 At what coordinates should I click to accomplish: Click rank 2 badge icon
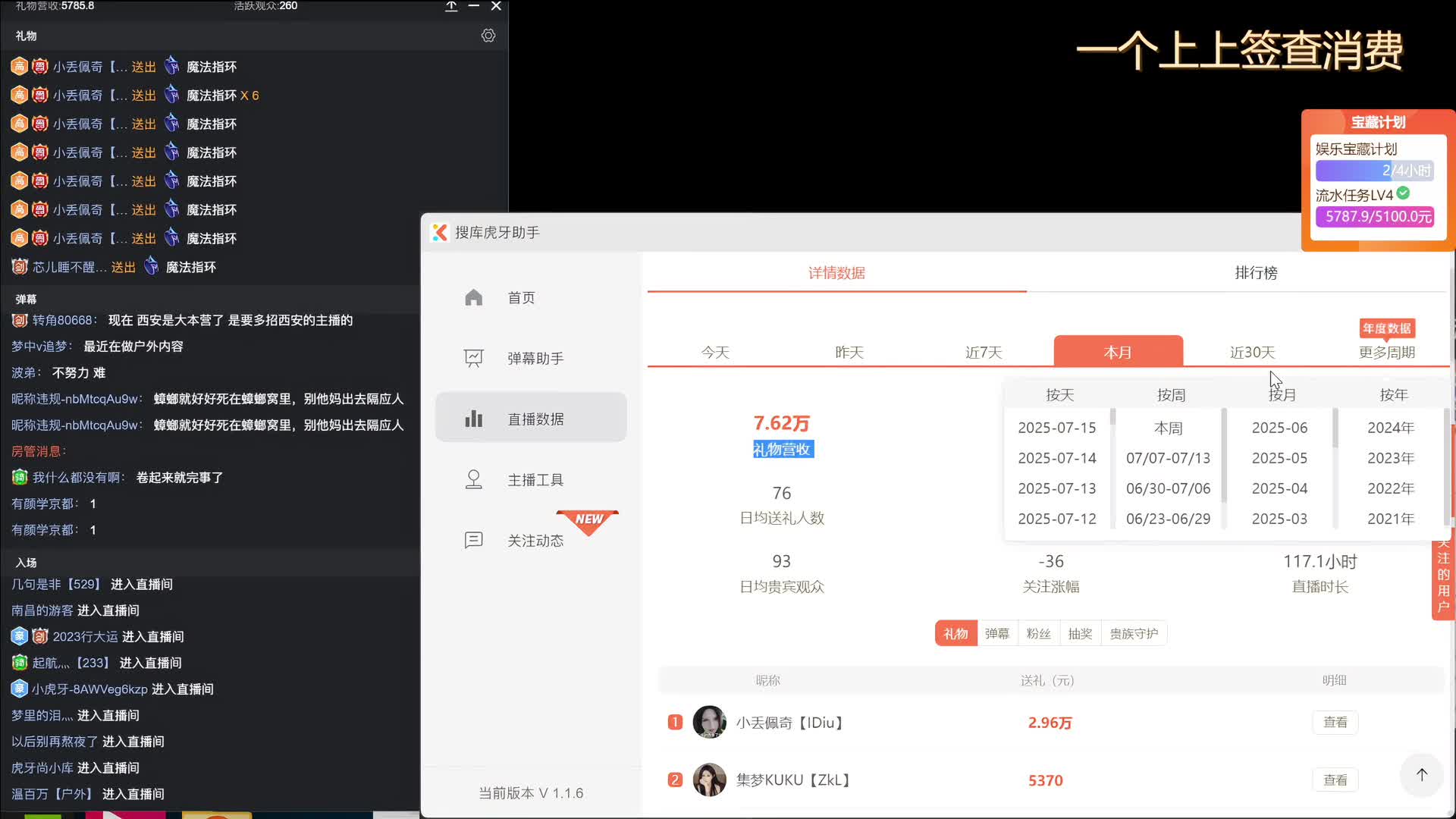coord(675,780)
